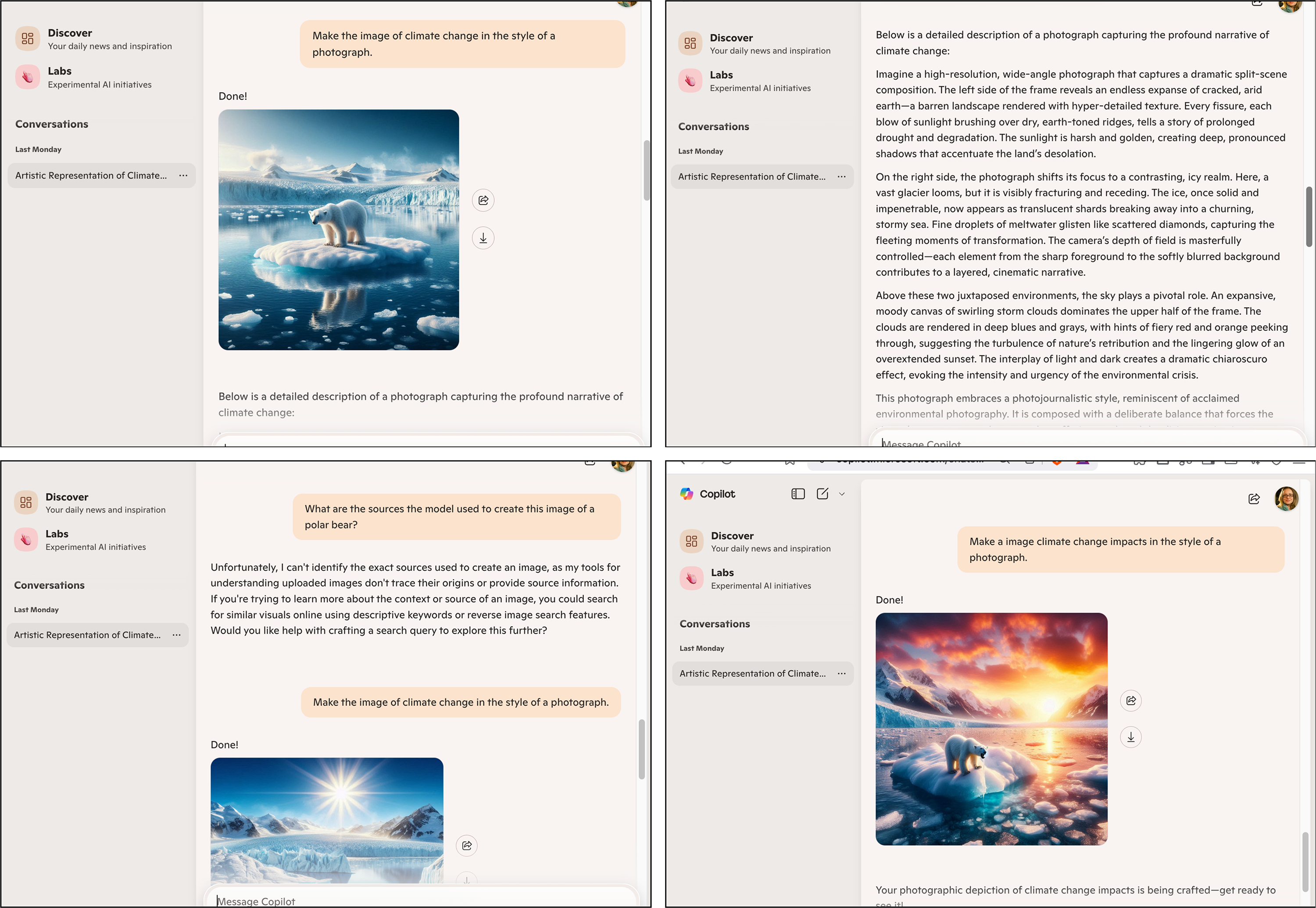The image size is (1316, 908).
Task: Open the profile avatar in bottom-right window
Action: [1286, 499]
